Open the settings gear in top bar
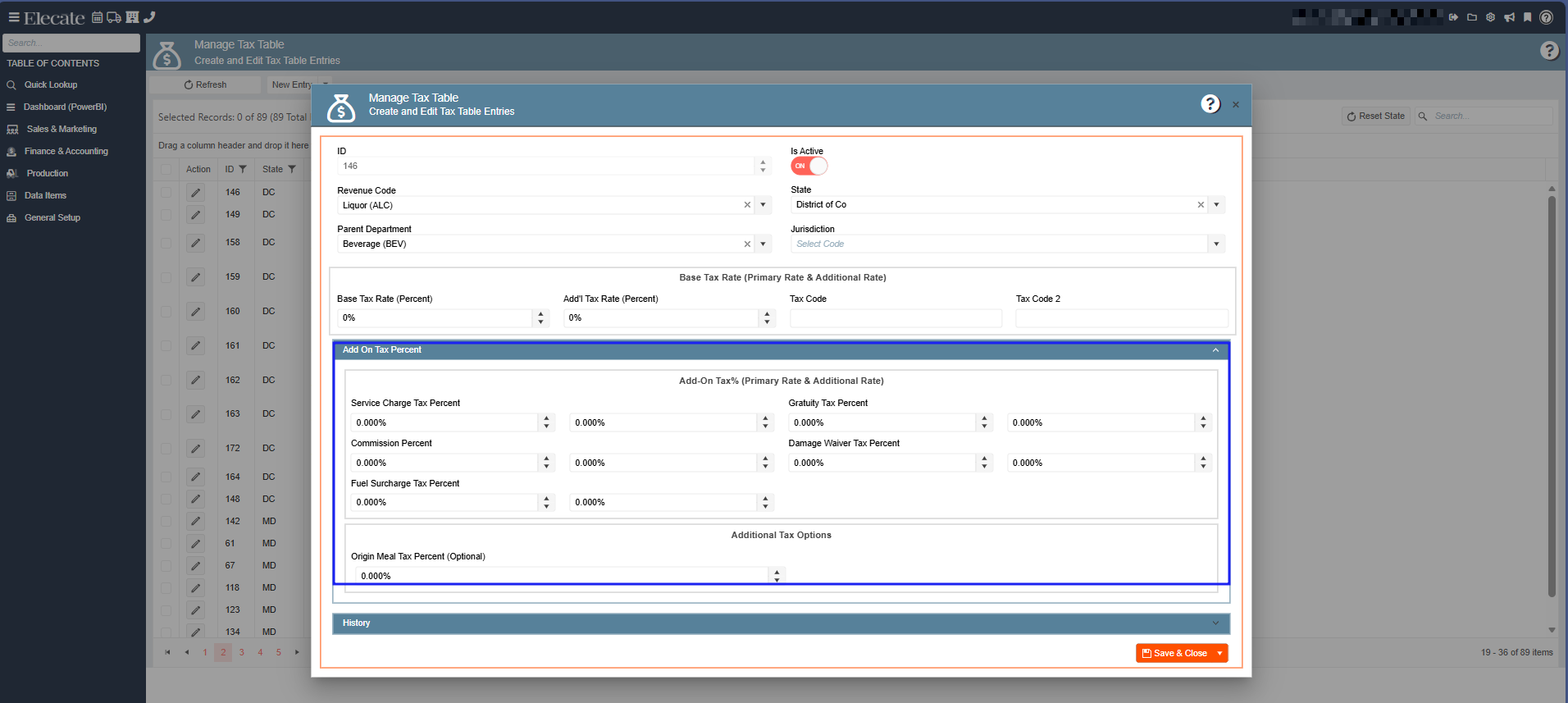Screen dimensions: 1568x703 pos(1490,17)
